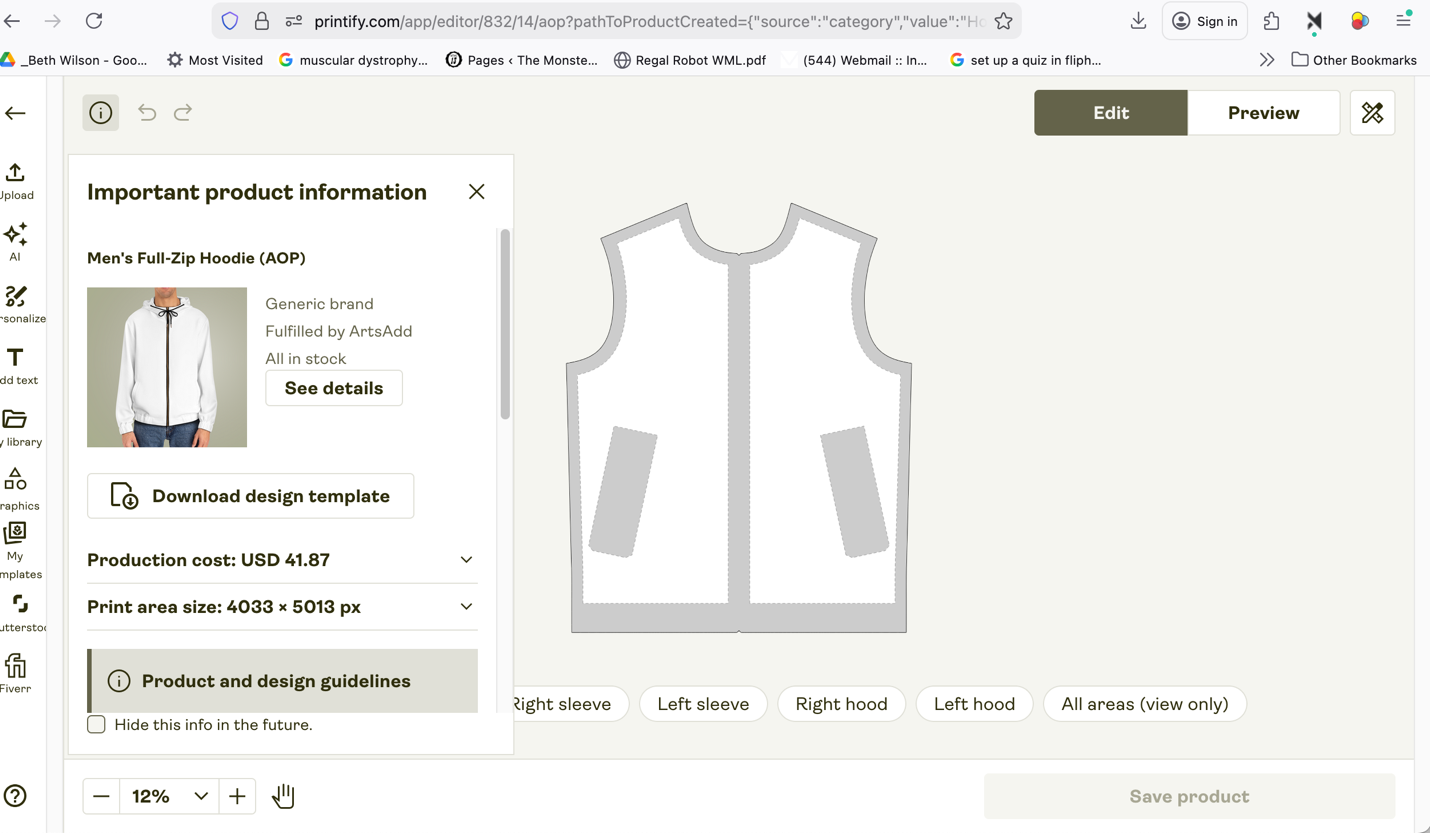Click the hoodie front template on the canvas
This screenshot has width=1430, height=833.
click(738, 418)
